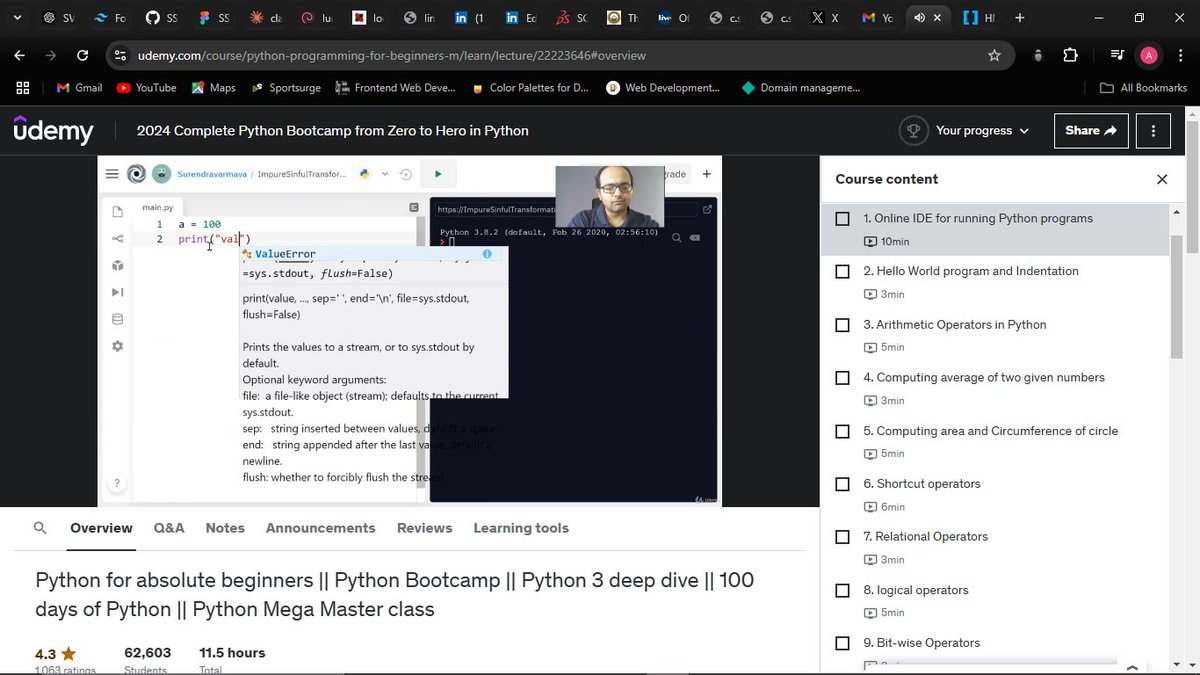This screenshot has width=1200, height=675.
Task: Open the tab search chevron dropdown
Action: tap(17, 17)
